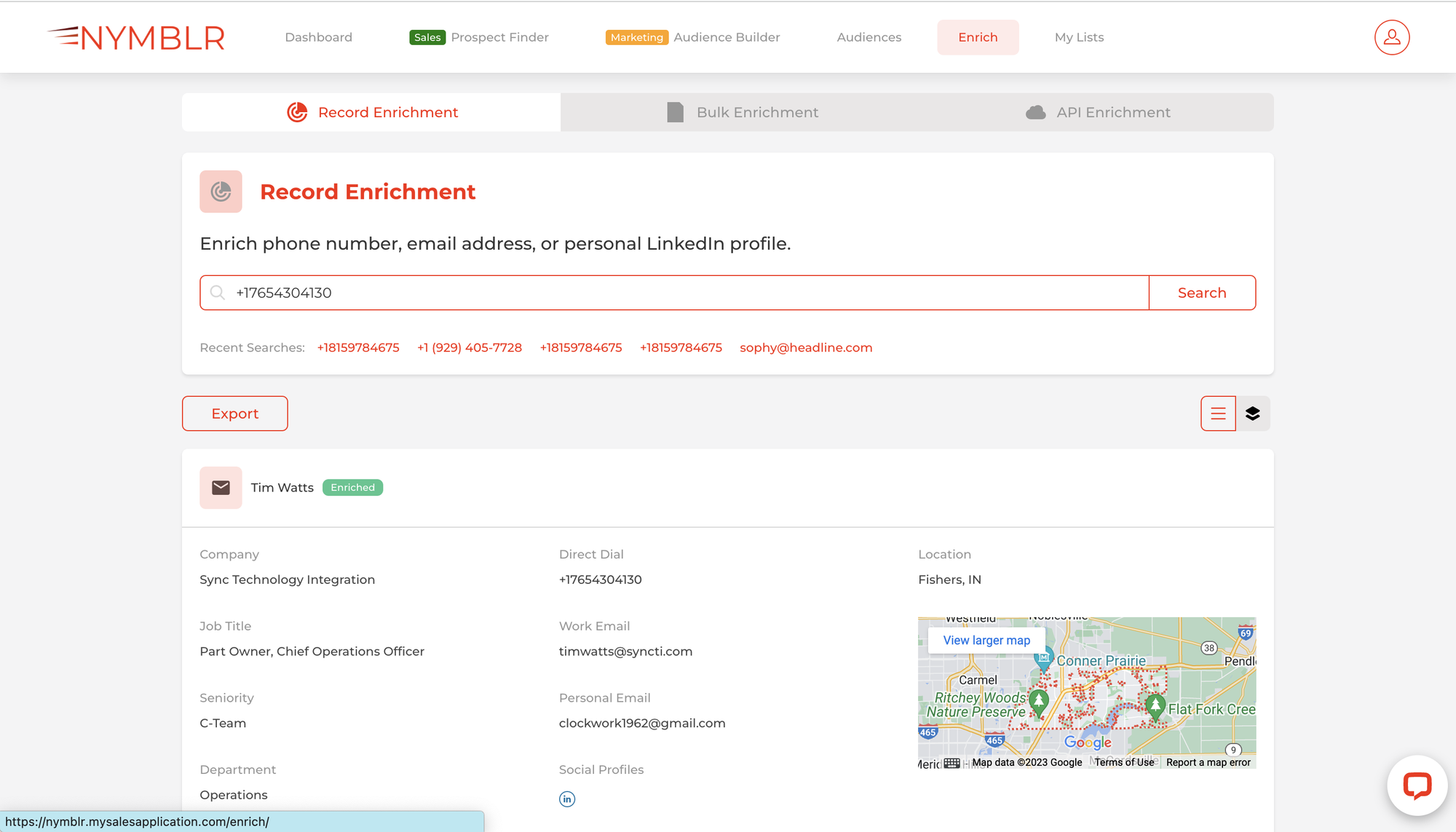This screenshot has height=832, width=1456.
Task: Click the Google logo on map
Action: (1088, 742)
